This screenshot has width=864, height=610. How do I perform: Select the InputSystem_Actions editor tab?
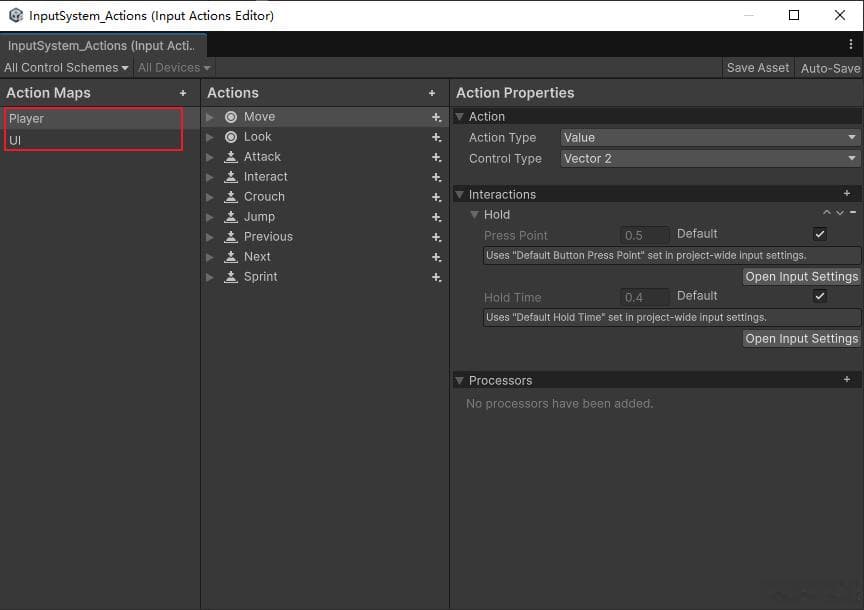pyautogui.click(x=103, y=46)
